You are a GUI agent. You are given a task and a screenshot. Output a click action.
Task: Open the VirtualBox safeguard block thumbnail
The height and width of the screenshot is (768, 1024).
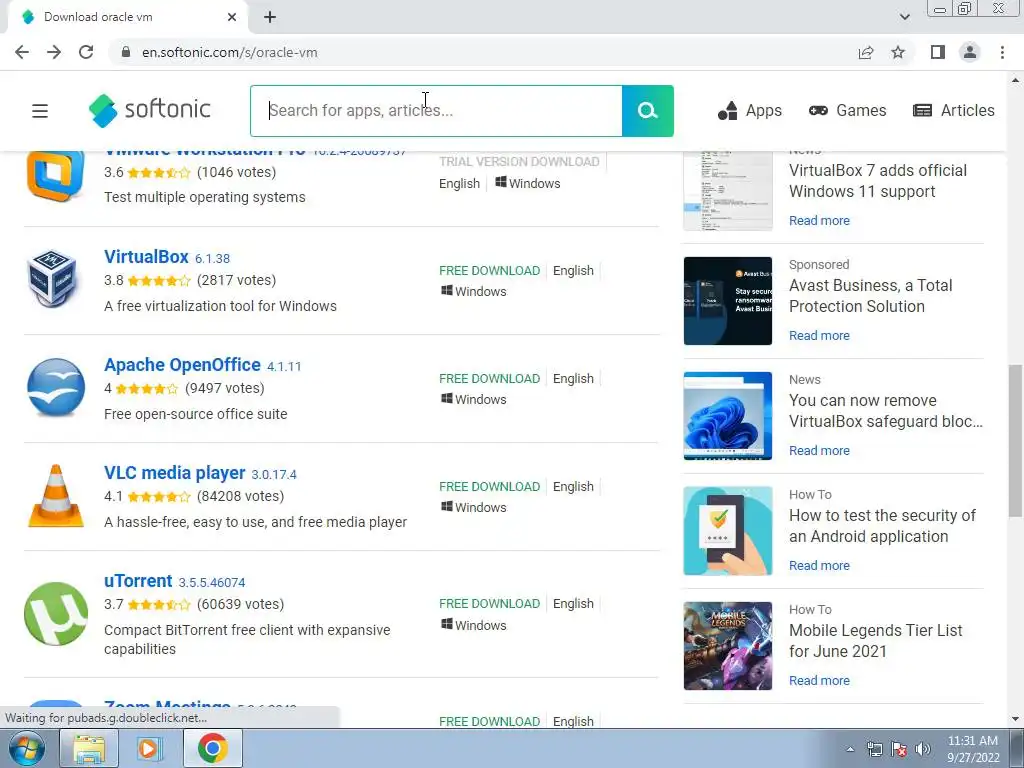click(728, 415)
